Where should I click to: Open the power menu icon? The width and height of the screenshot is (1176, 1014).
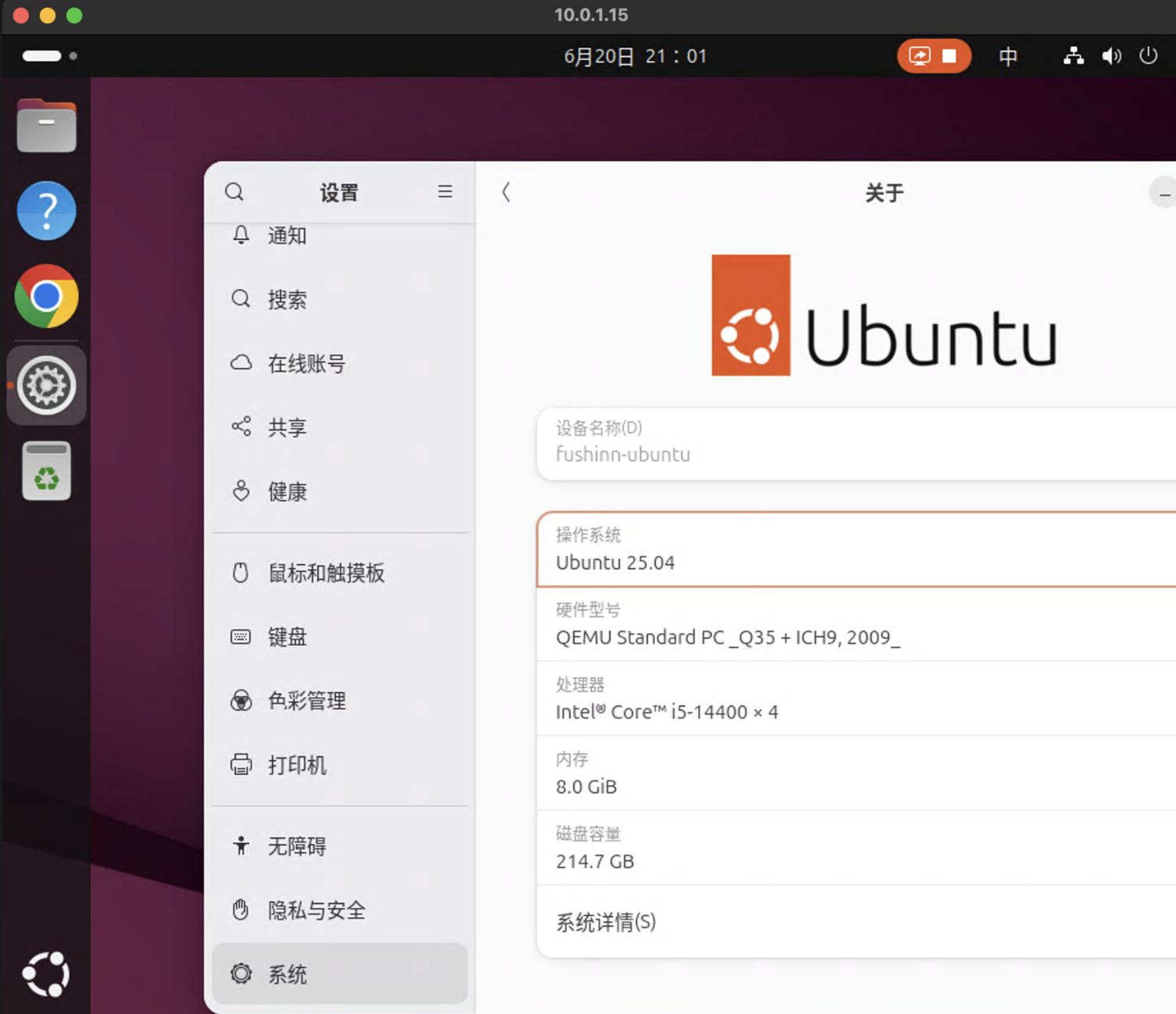[x=1148, y=56]
